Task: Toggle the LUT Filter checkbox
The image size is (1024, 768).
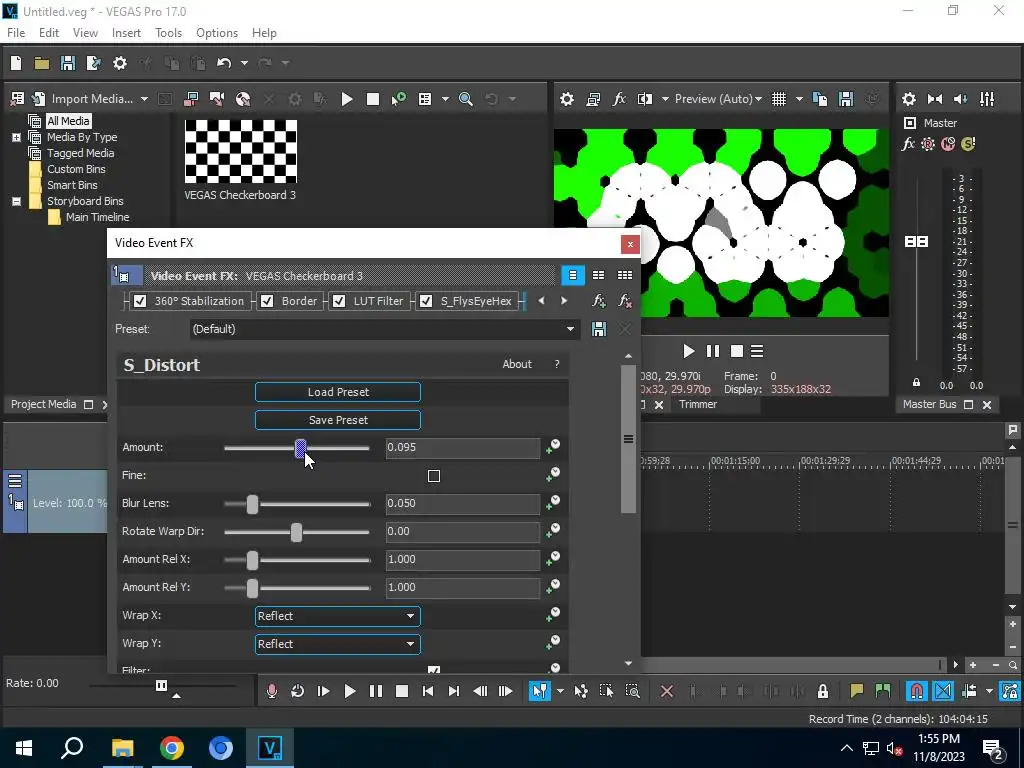Action: [x=339, y=301]
